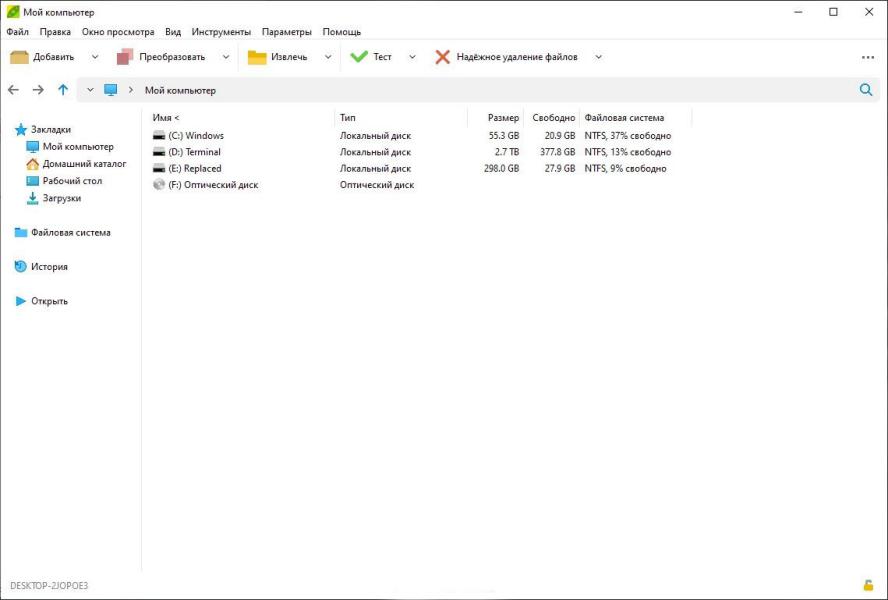Expand the Извлечь dropdown arrow
Viewport: 888px width, 600px height.
click(x=327, y=57)
